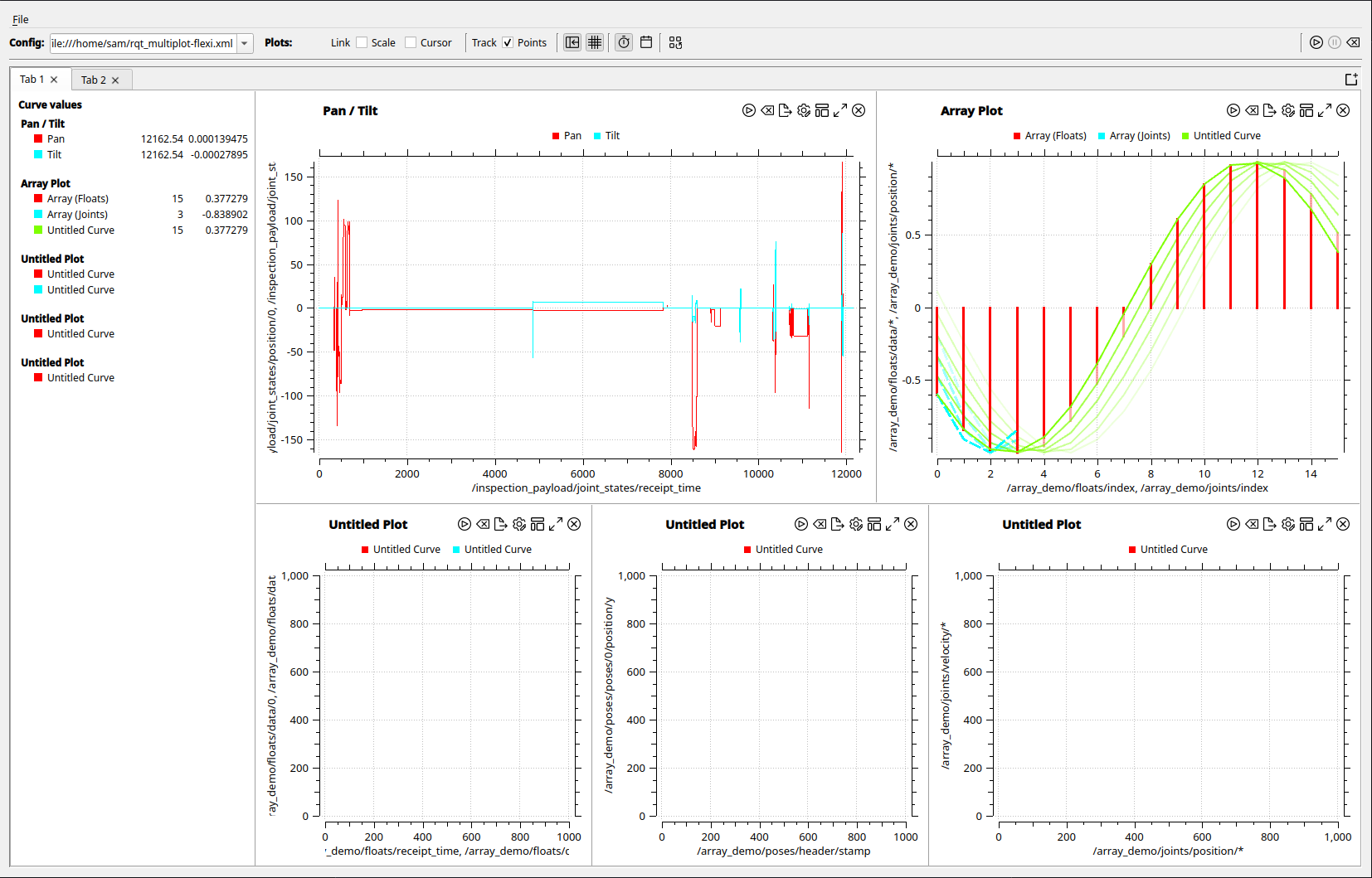The image size is (1372, 878).
Task: Switch to Tab 1
Action: [32, 79]
